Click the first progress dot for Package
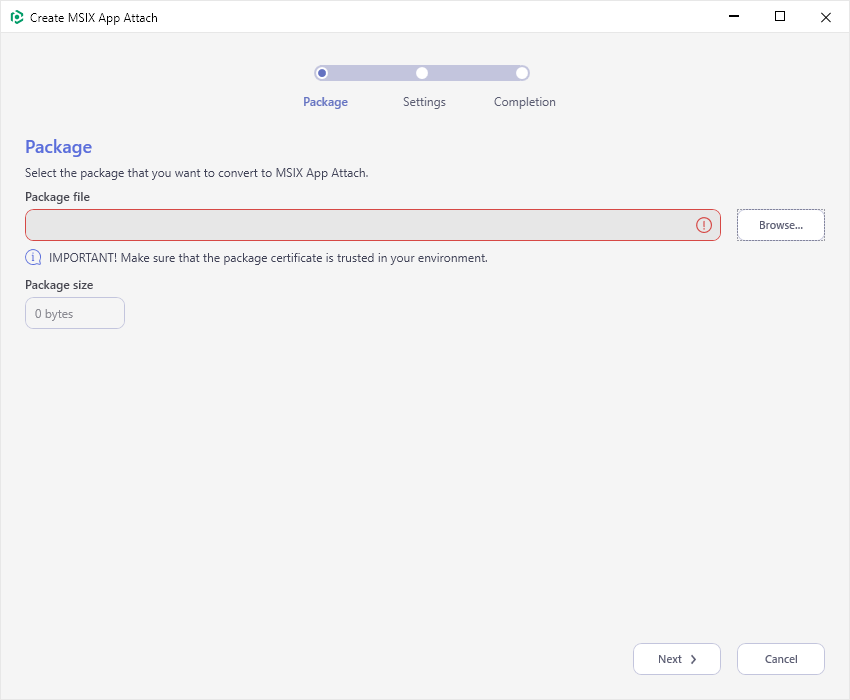The height and width of the screenshot is (700, 850). pyautogui.click(x=322, y=73)
